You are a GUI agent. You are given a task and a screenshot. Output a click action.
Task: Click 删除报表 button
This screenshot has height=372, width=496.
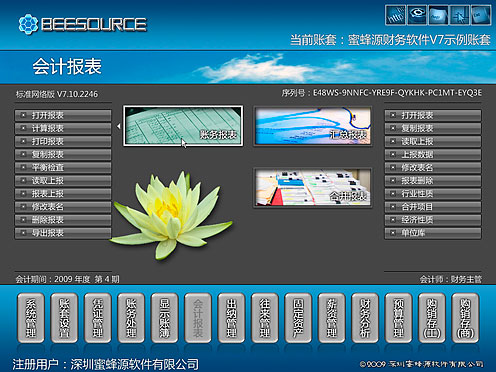point(63,220)
